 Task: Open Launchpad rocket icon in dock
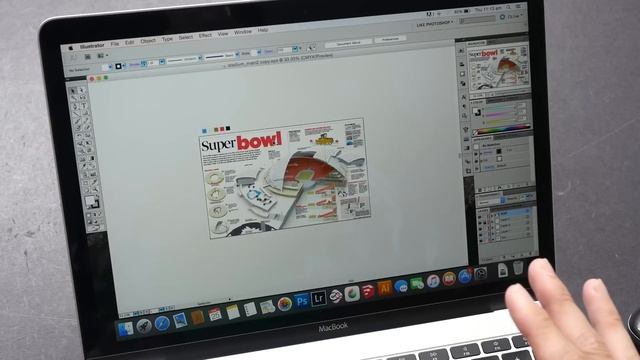coord(144,325)
